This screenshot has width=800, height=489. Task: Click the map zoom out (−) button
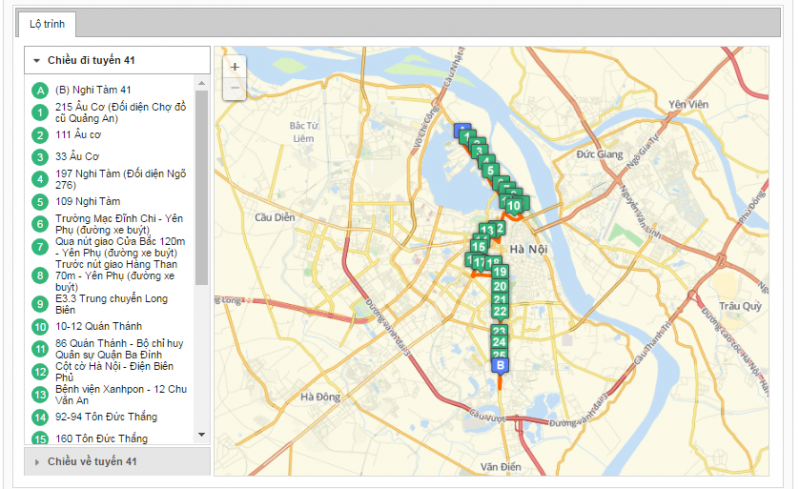234,88
